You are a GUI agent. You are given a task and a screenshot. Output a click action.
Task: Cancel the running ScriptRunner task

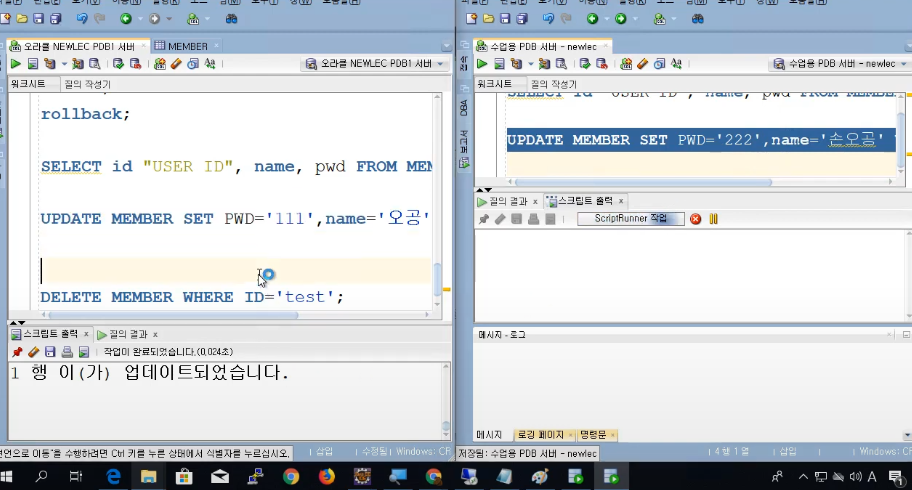[x=695, y=219]
